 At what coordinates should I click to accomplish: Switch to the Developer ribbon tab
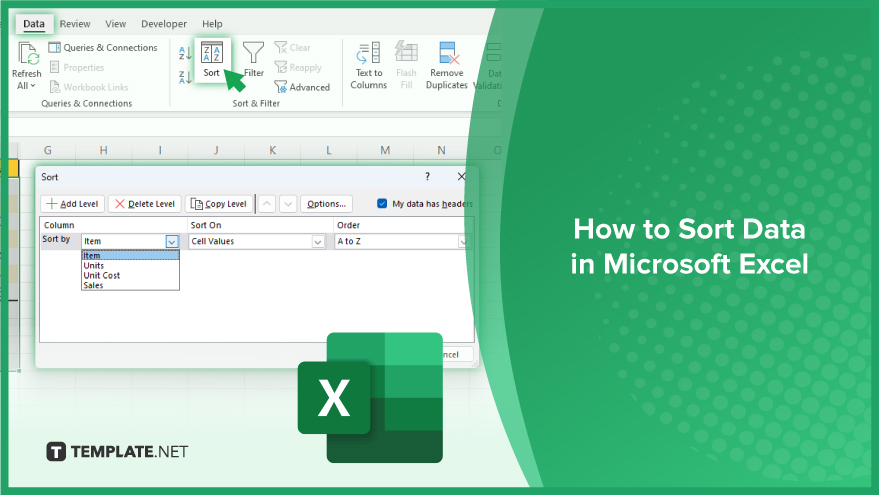[x=164, y=24]
